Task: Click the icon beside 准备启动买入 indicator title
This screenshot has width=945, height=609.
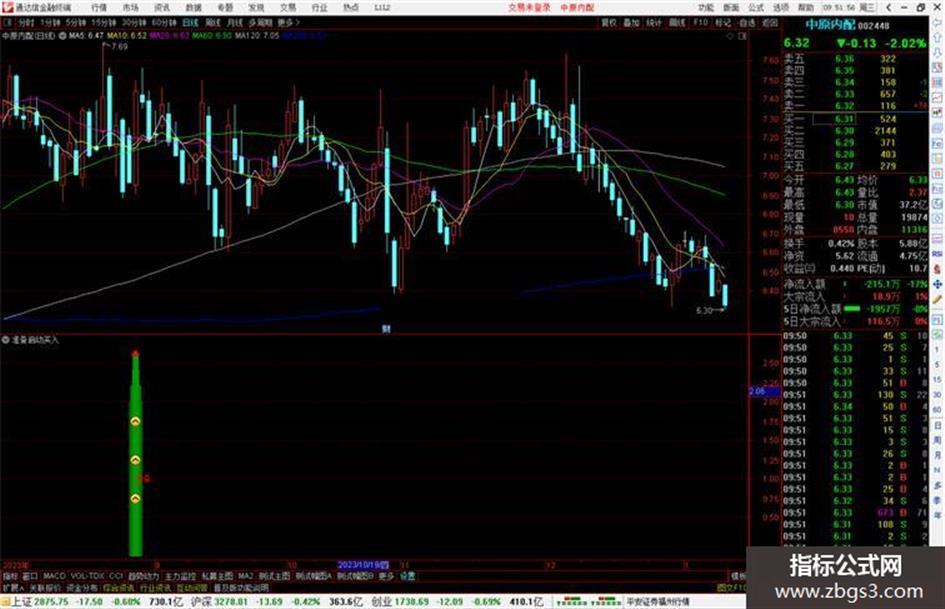Action: tap(5, 340)
